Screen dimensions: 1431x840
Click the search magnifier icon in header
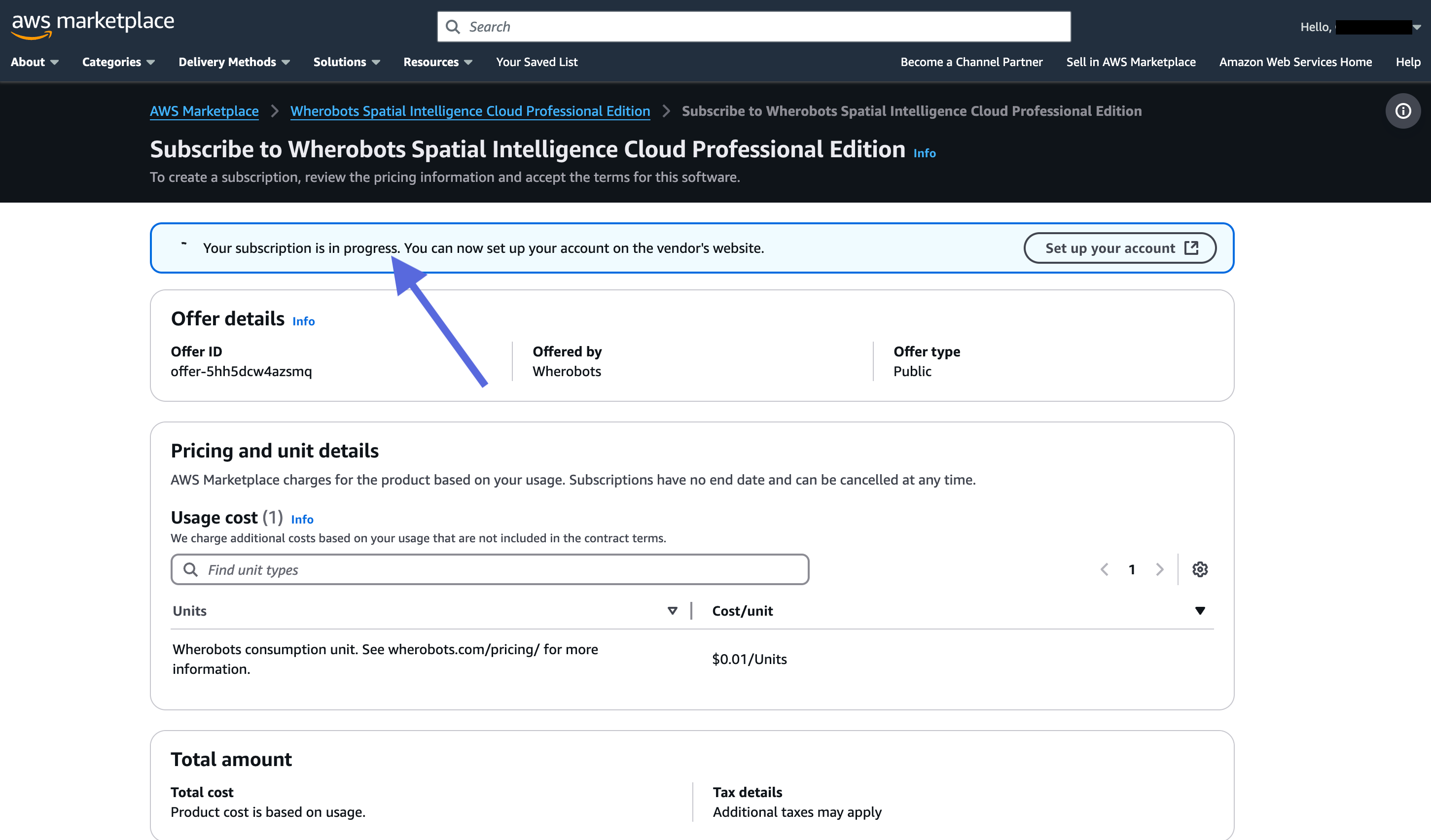coord(453,27)
